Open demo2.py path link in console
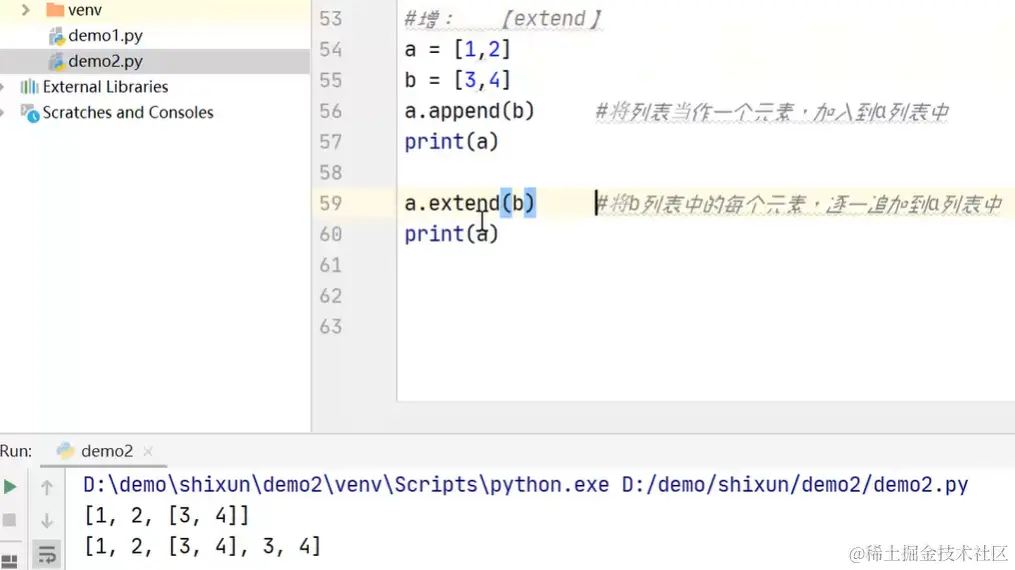This screenshot has height=570, width=1015. (795, 485)
